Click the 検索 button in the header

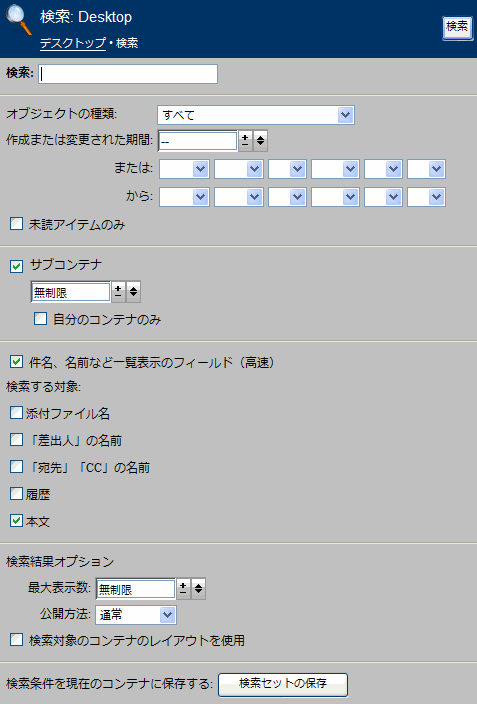tap(457, 28)
